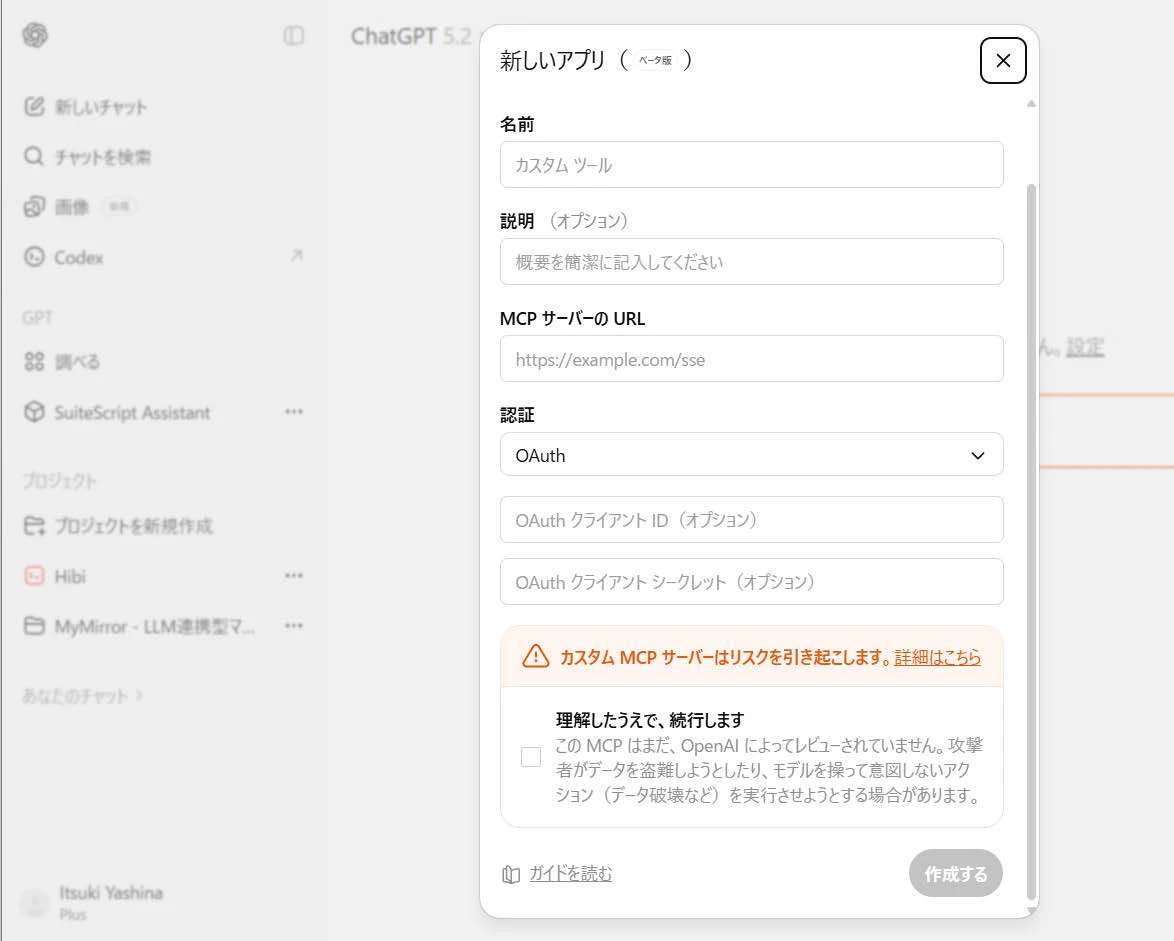Screen dimensions: 1174x941
Task: Click the 名前 input field
Action: [752, 165]
